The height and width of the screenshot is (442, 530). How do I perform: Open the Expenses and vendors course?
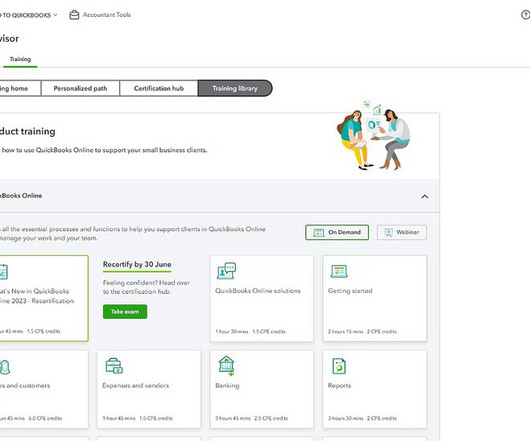click(149, 389)
